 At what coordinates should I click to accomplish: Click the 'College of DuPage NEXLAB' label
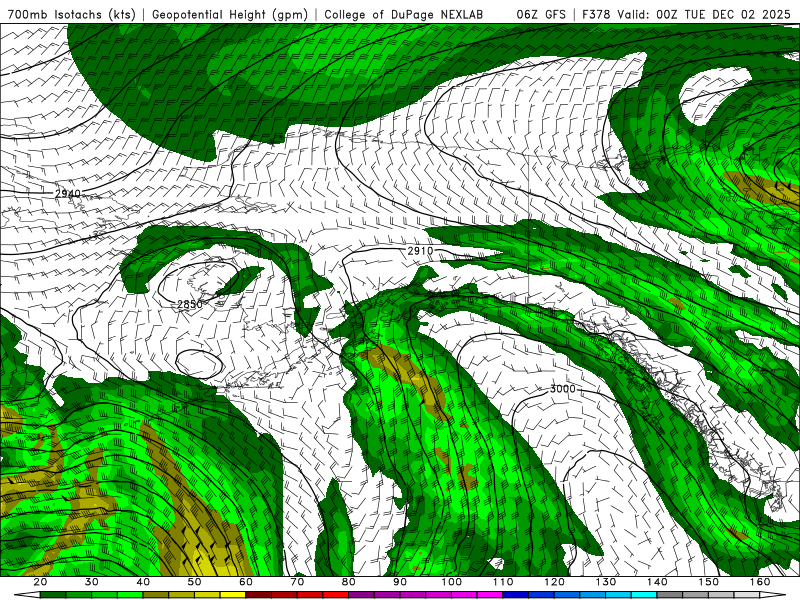pos(404,14)
